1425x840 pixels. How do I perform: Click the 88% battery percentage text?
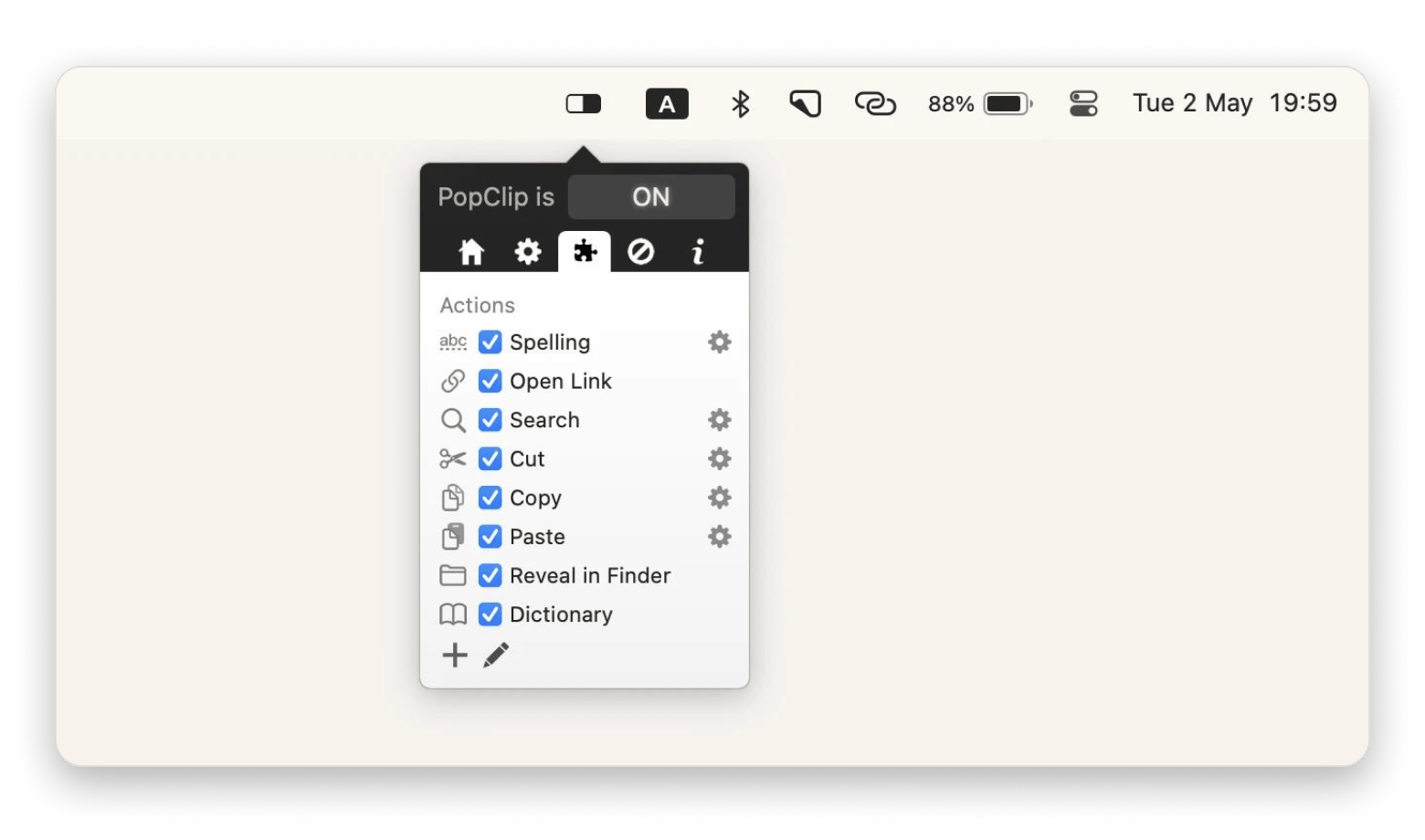coord(951,104)
